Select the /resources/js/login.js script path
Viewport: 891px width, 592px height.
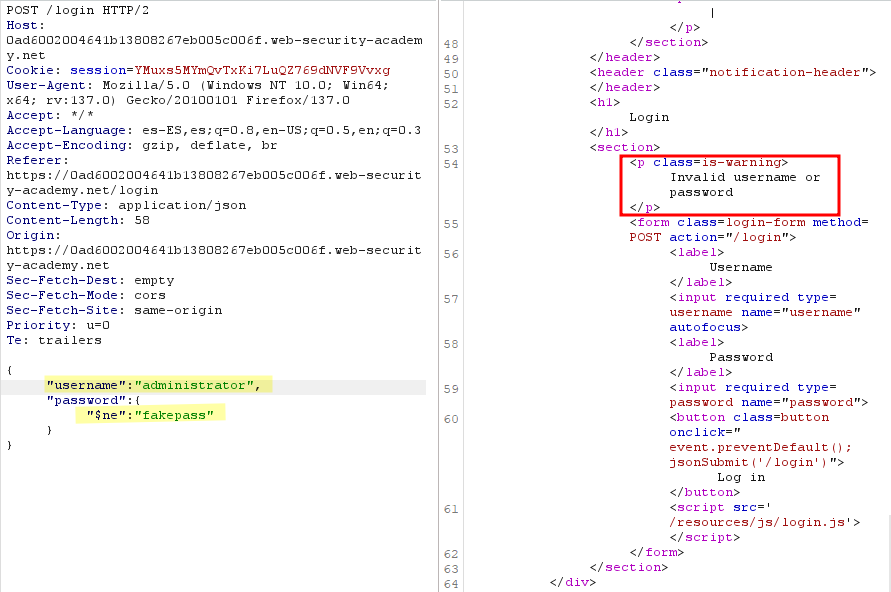[x=757, y=522]
